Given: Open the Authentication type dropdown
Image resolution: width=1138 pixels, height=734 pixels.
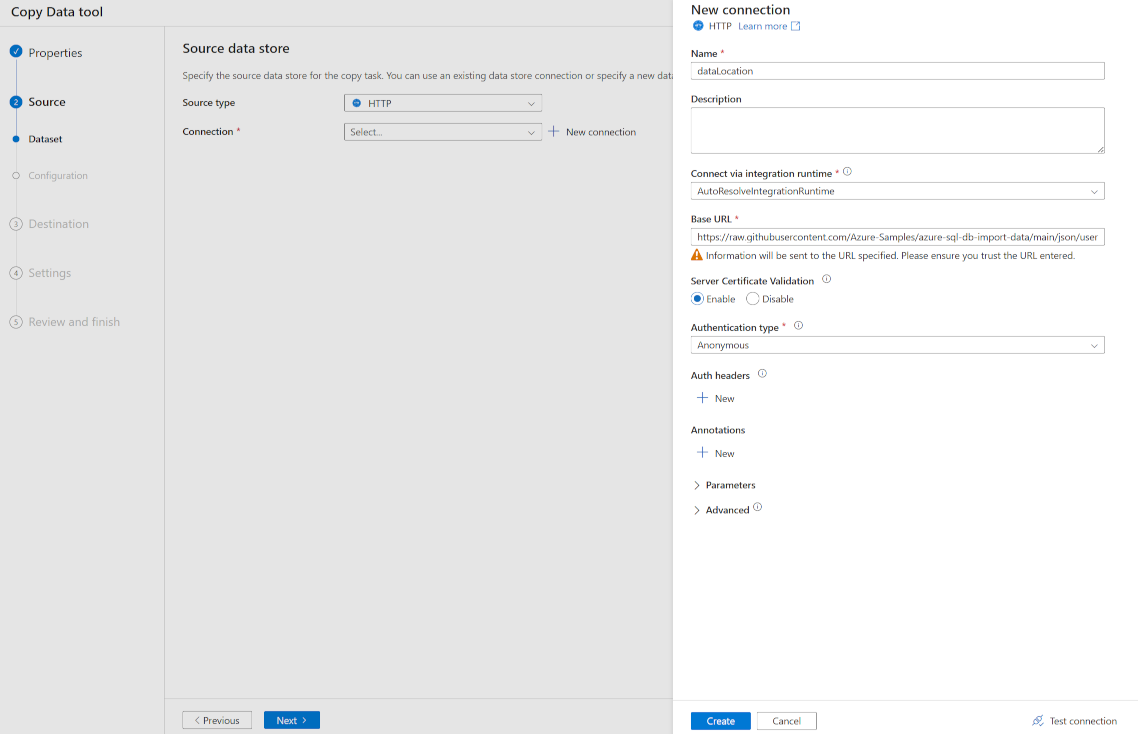Looking at the screenshot, I should click(897, 344).
